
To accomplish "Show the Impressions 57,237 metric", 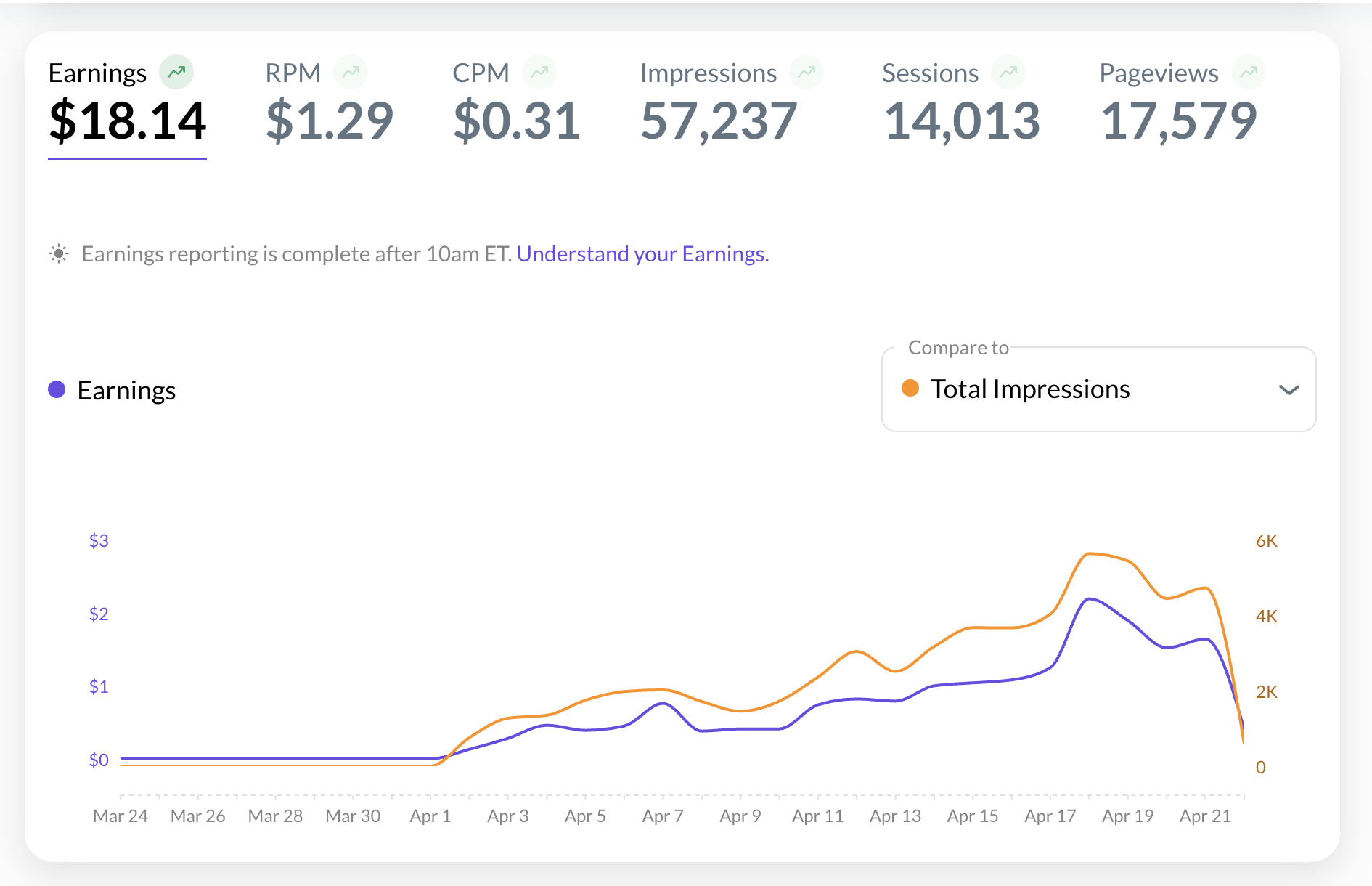I will (719, 120).
